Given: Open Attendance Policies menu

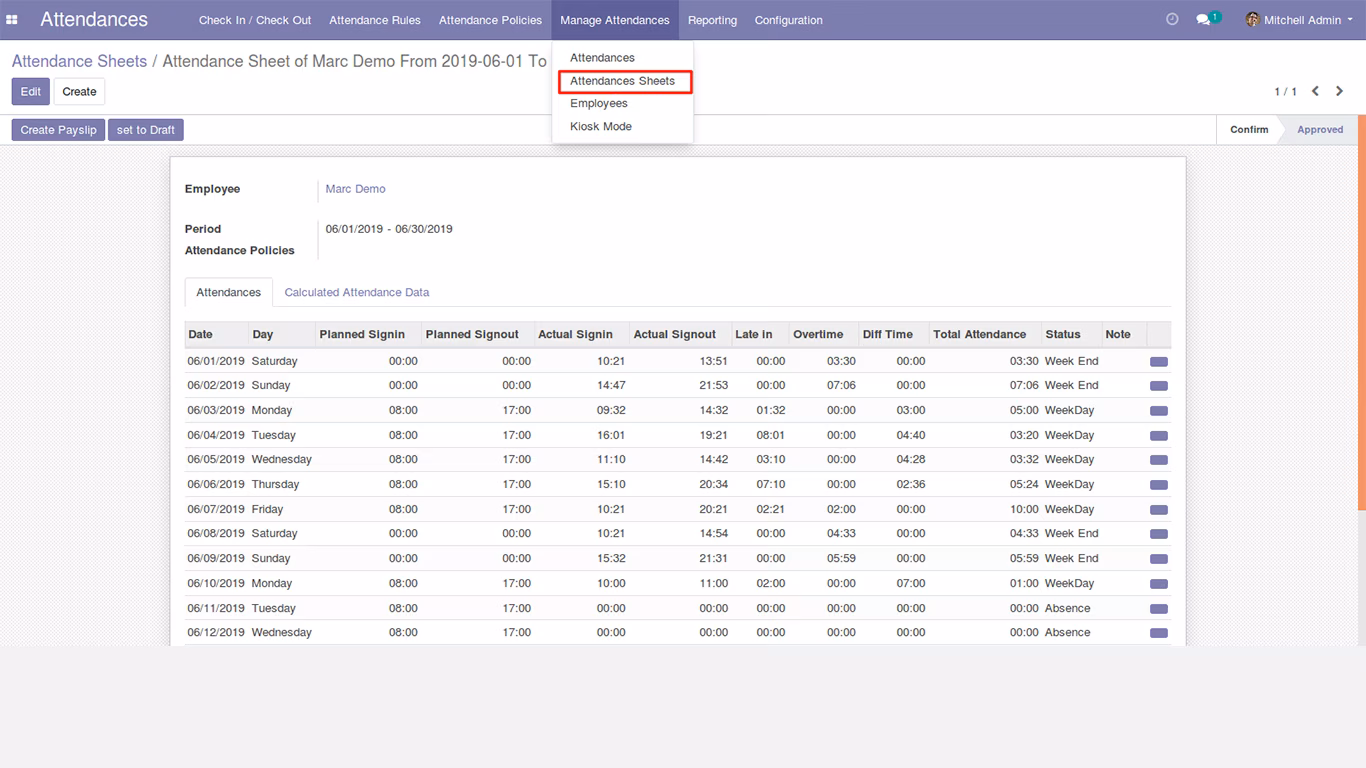Looking at the screenshot, I should [490, 20].
